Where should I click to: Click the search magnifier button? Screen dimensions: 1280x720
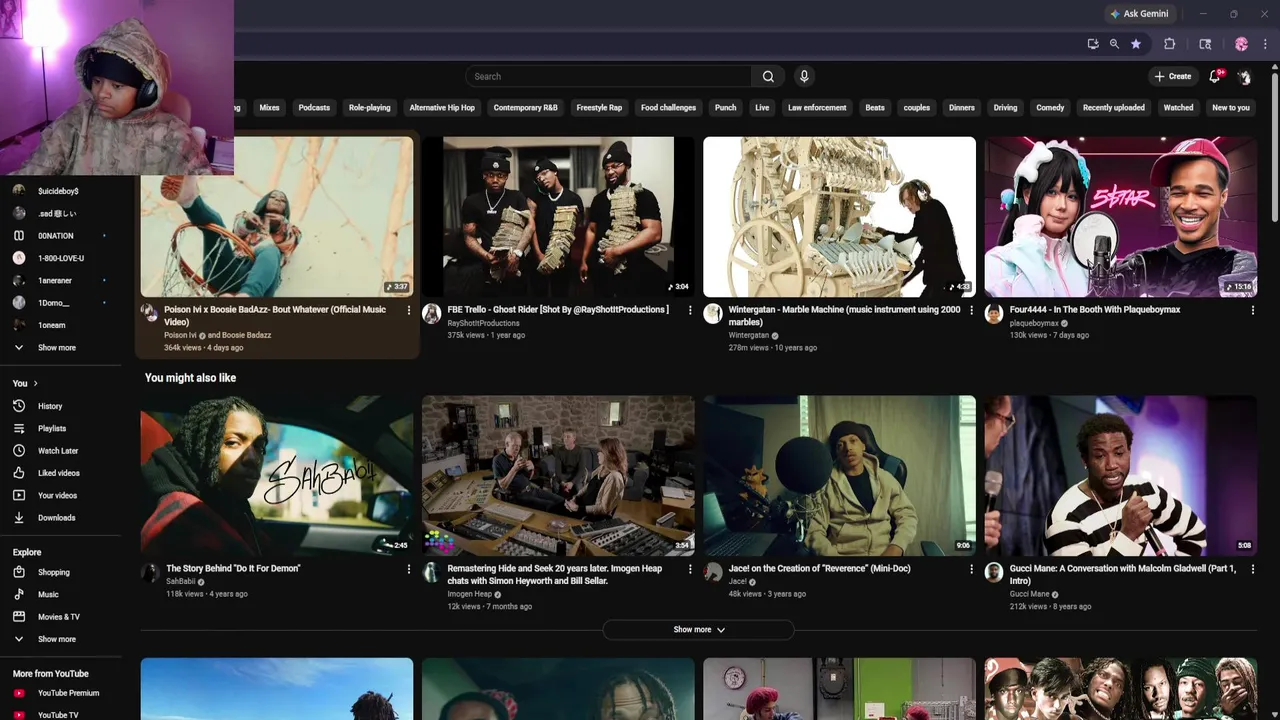coord(768,76)
